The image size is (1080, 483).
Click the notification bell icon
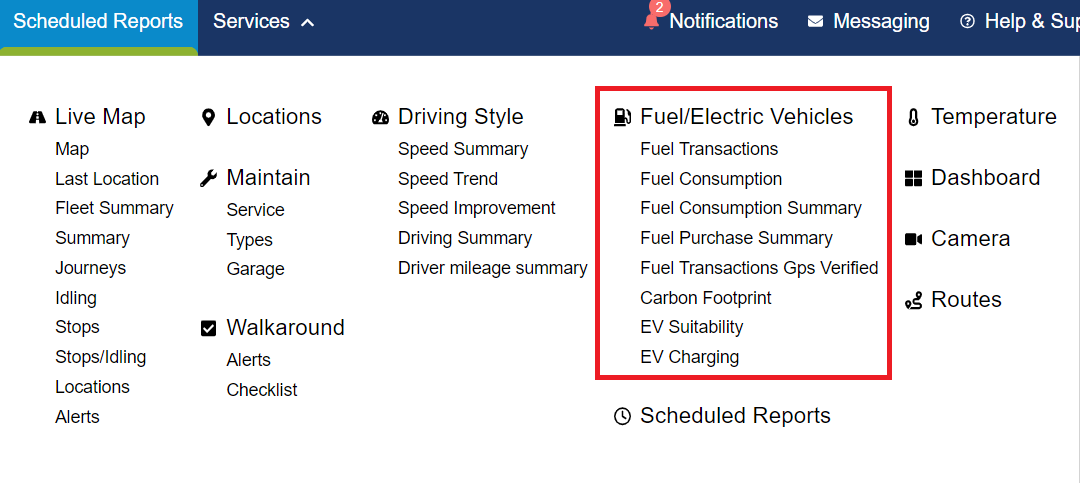[x=650, y=22]
